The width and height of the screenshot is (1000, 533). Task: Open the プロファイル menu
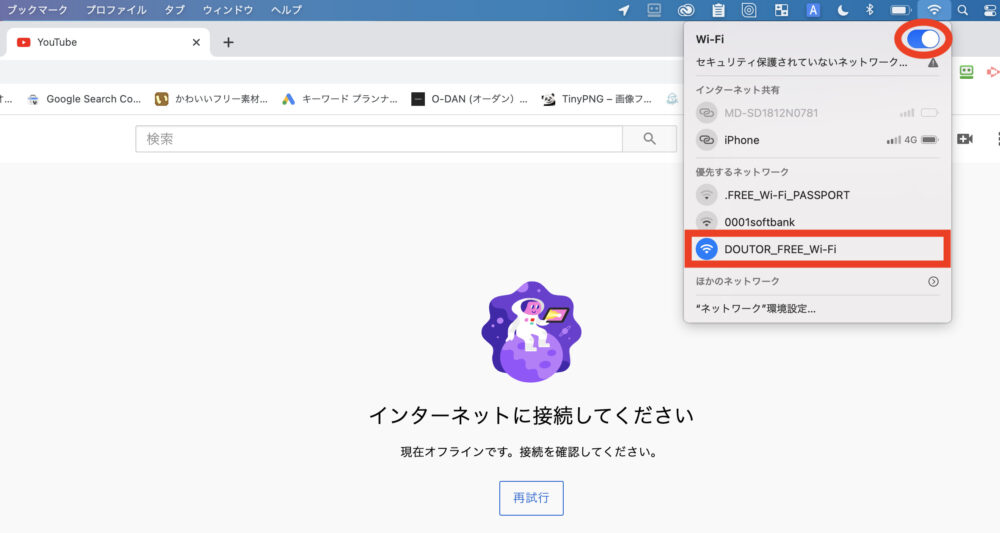116,10
